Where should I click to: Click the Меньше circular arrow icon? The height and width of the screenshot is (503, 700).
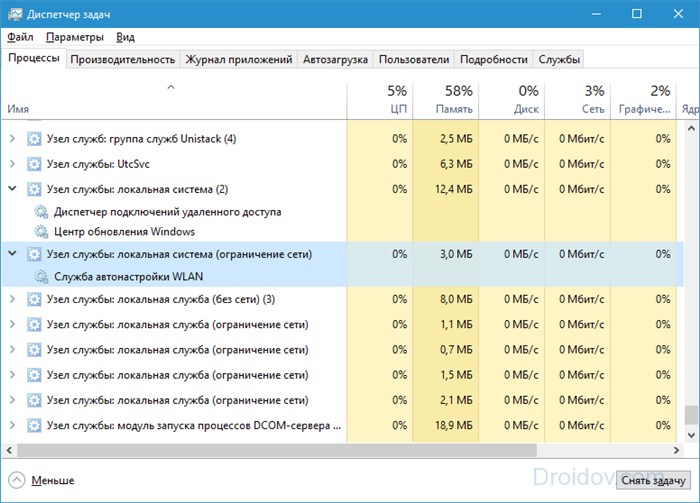(x=17, y=481)
